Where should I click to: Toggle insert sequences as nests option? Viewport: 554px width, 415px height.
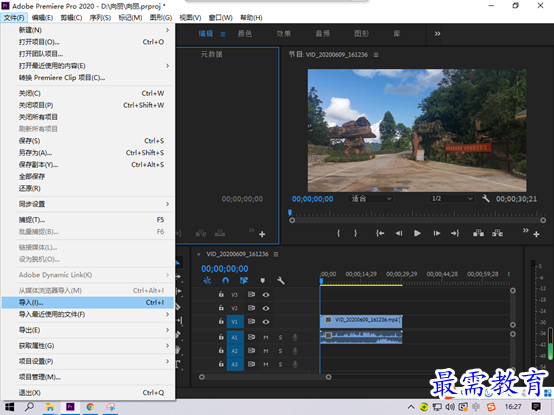207,280
